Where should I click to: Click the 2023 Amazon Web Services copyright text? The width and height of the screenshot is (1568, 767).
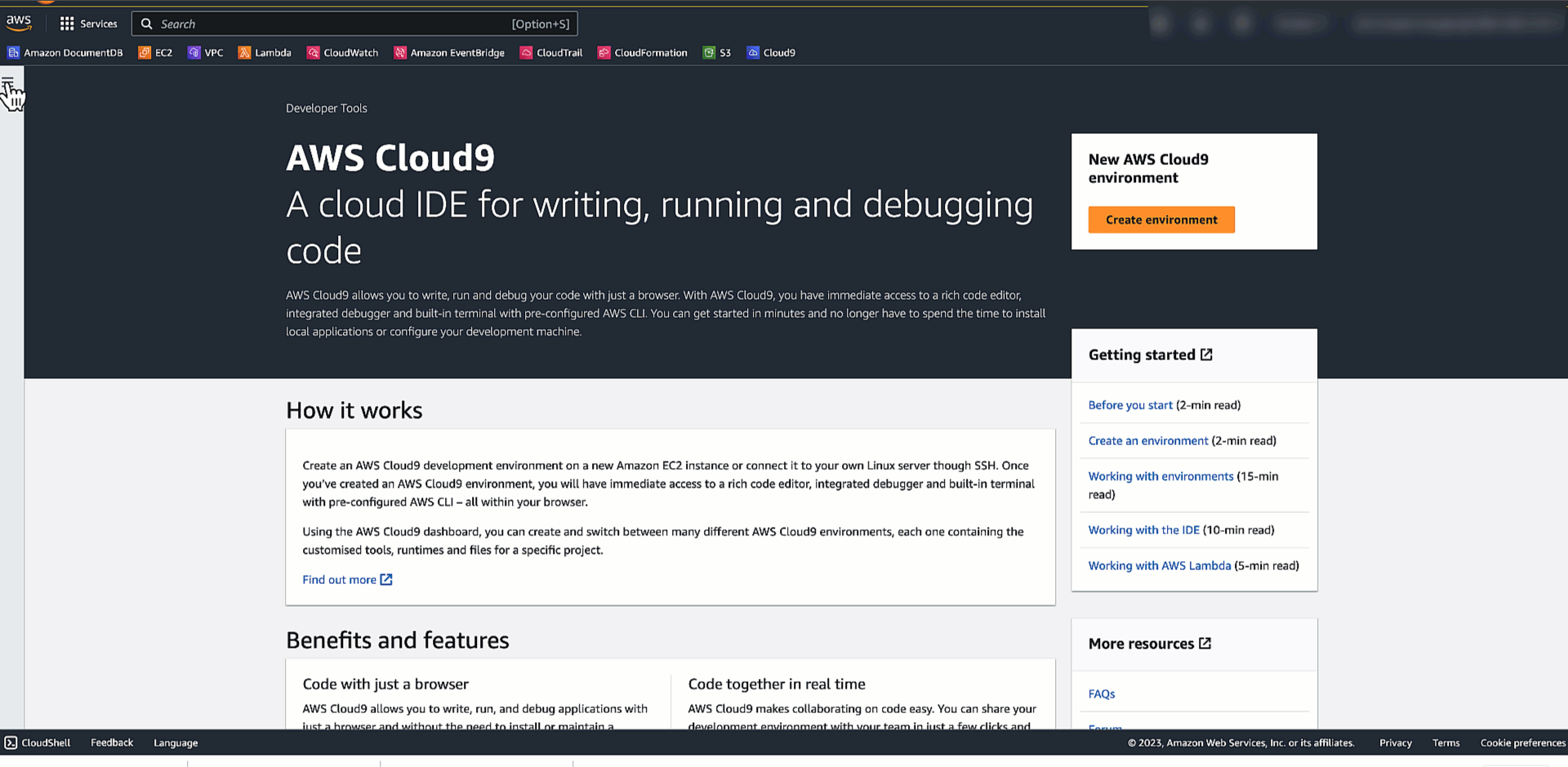[1241, 742]
